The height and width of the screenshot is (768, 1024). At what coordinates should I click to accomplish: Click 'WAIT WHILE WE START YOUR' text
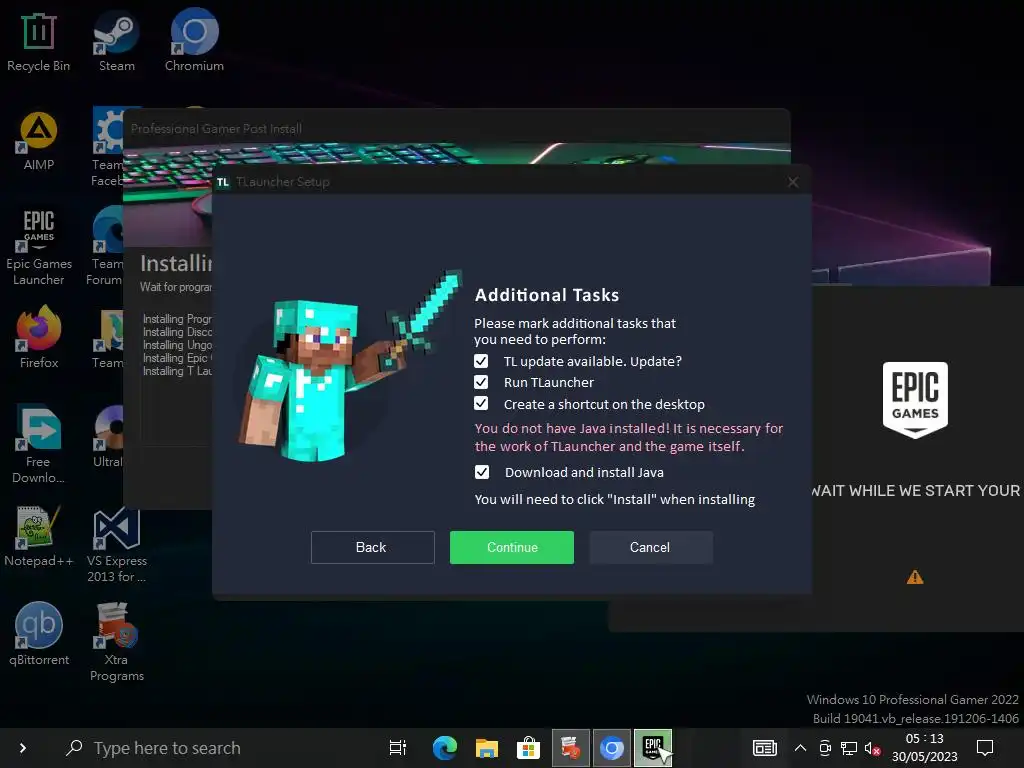[916, 491]
